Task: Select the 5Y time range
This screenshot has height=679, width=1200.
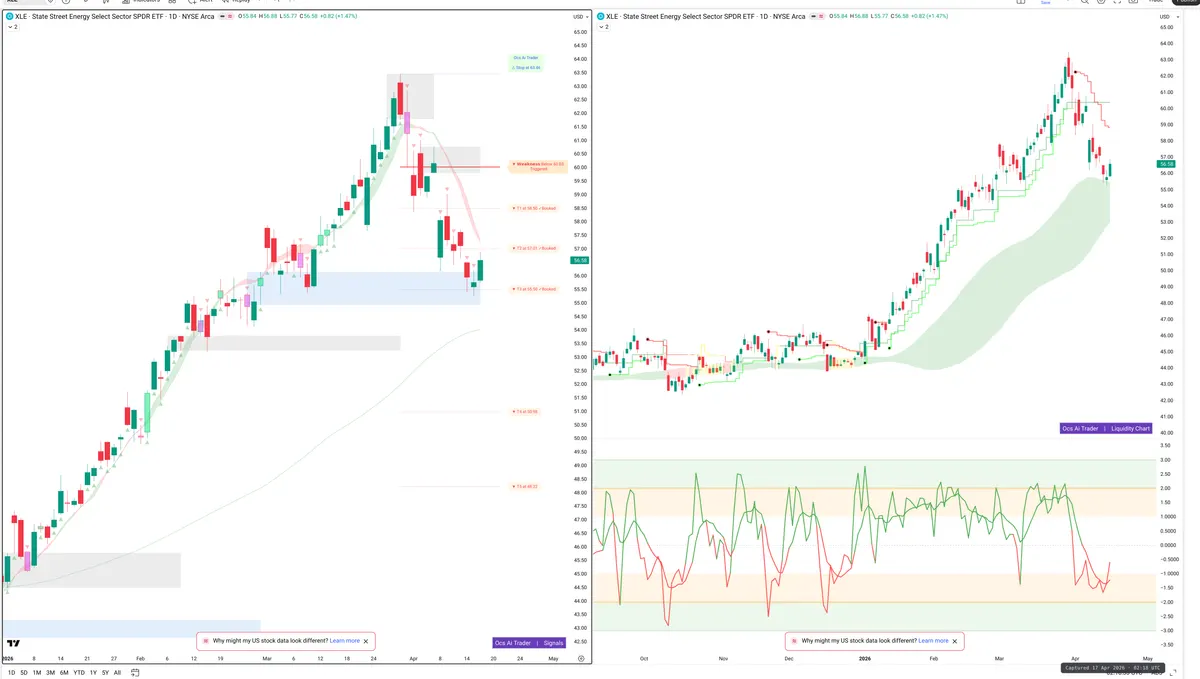Action: [x=105, y=673]
